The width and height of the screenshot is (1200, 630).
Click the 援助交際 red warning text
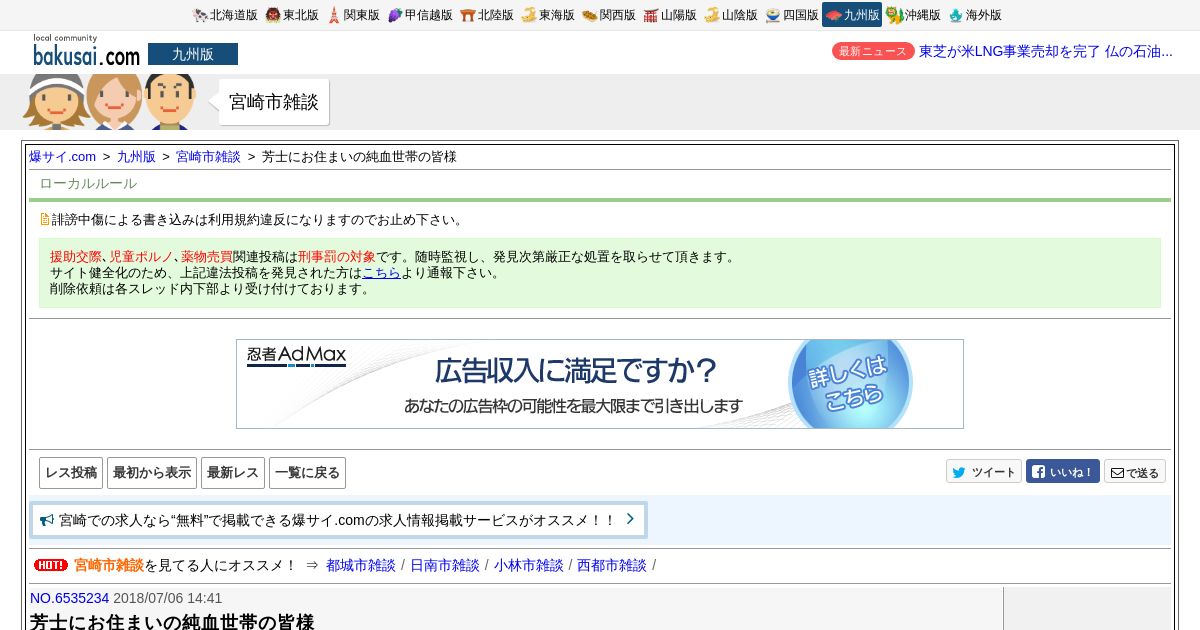[x=76, y=257]
